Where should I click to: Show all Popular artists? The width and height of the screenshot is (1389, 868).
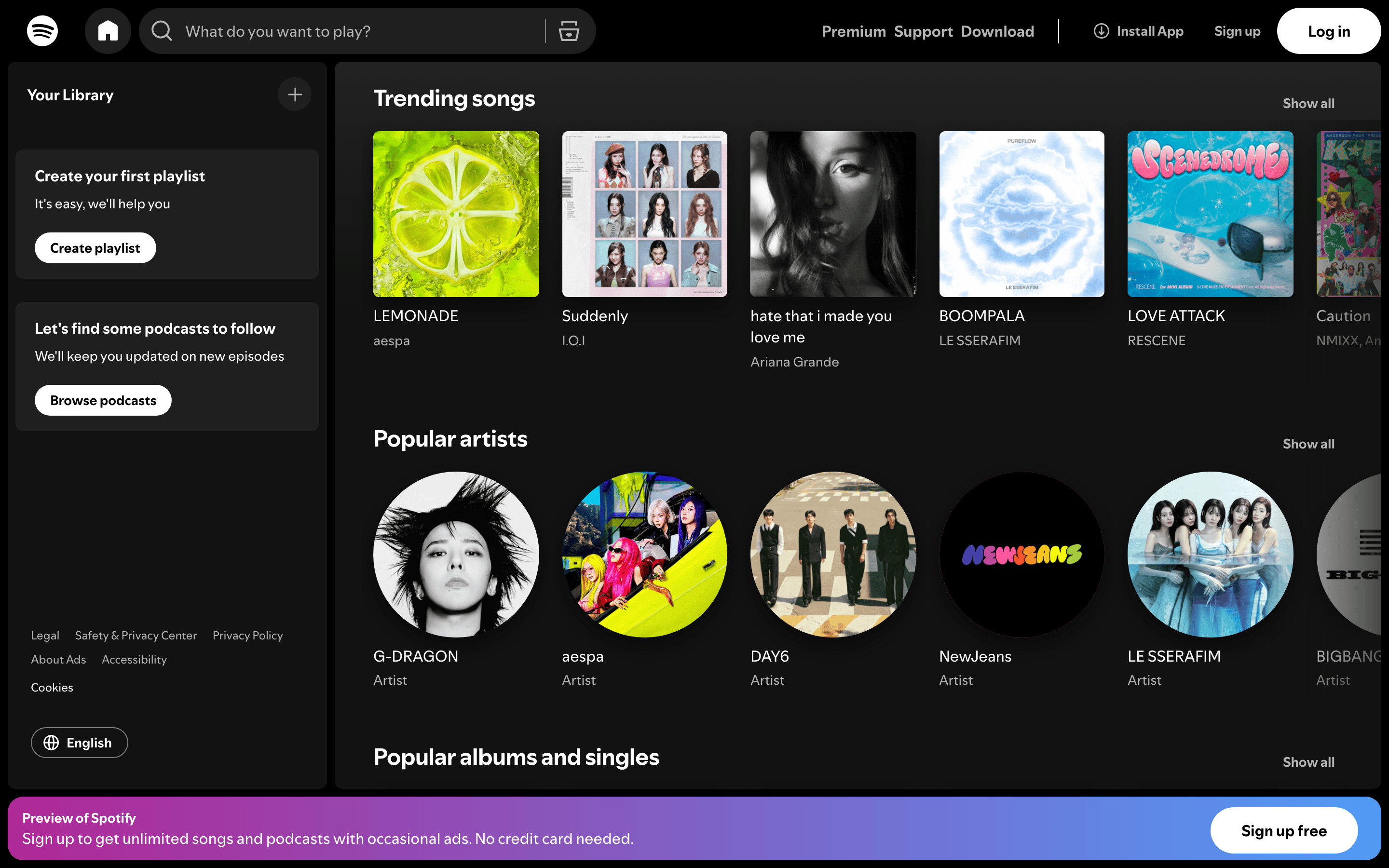[x=1308, y=444]
